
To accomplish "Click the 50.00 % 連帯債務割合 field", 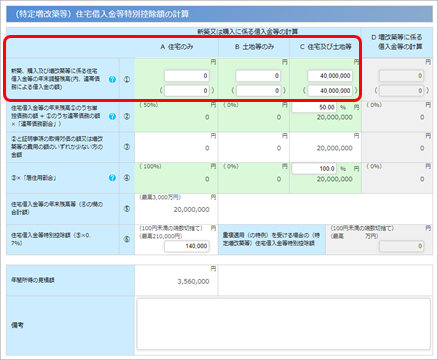I will 314,107.
